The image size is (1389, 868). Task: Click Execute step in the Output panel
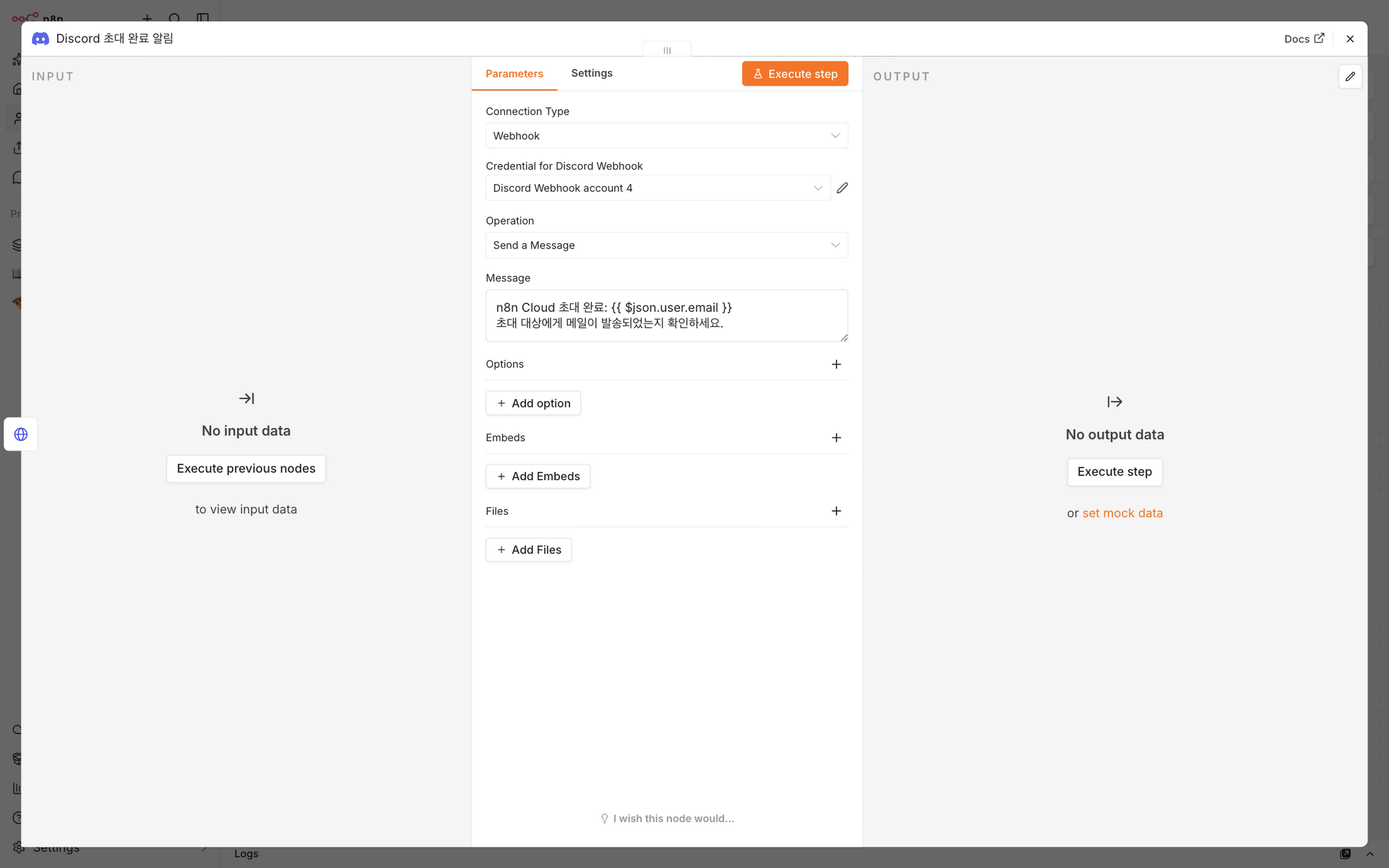(1115, 472)
